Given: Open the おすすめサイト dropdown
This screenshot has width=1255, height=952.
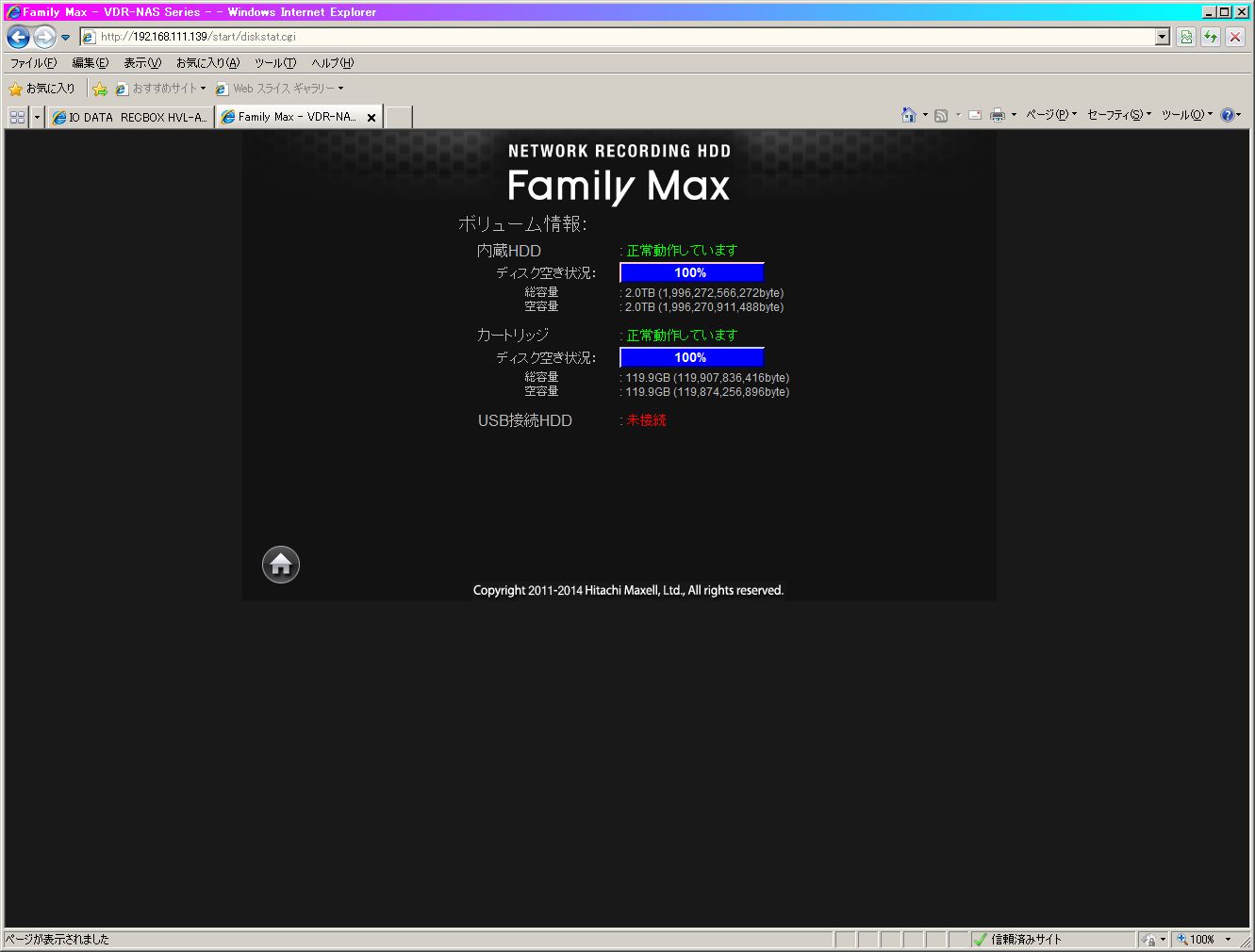Looking at the screenshot, I should [x=160, y=89].
